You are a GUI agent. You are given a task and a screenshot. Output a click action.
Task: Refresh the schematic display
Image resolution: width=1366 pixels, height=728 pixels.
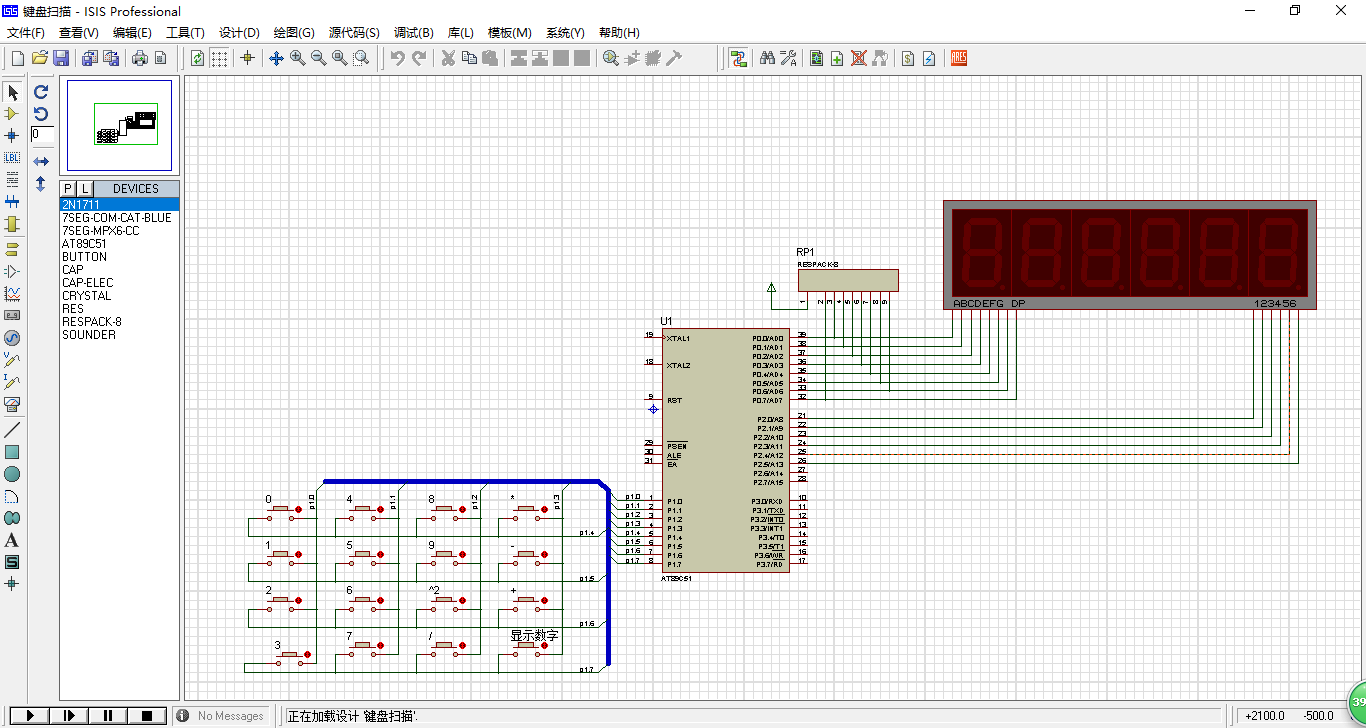(x=198, y=58)
